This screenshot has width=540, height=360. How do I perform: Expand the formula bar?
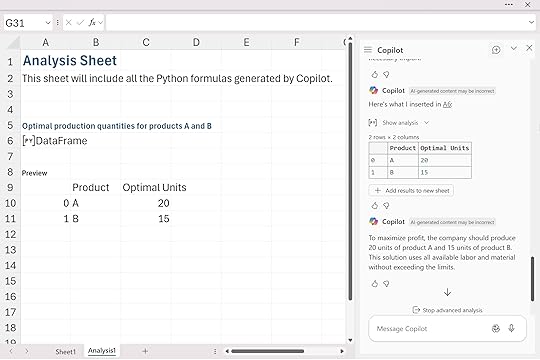point(531,23)
